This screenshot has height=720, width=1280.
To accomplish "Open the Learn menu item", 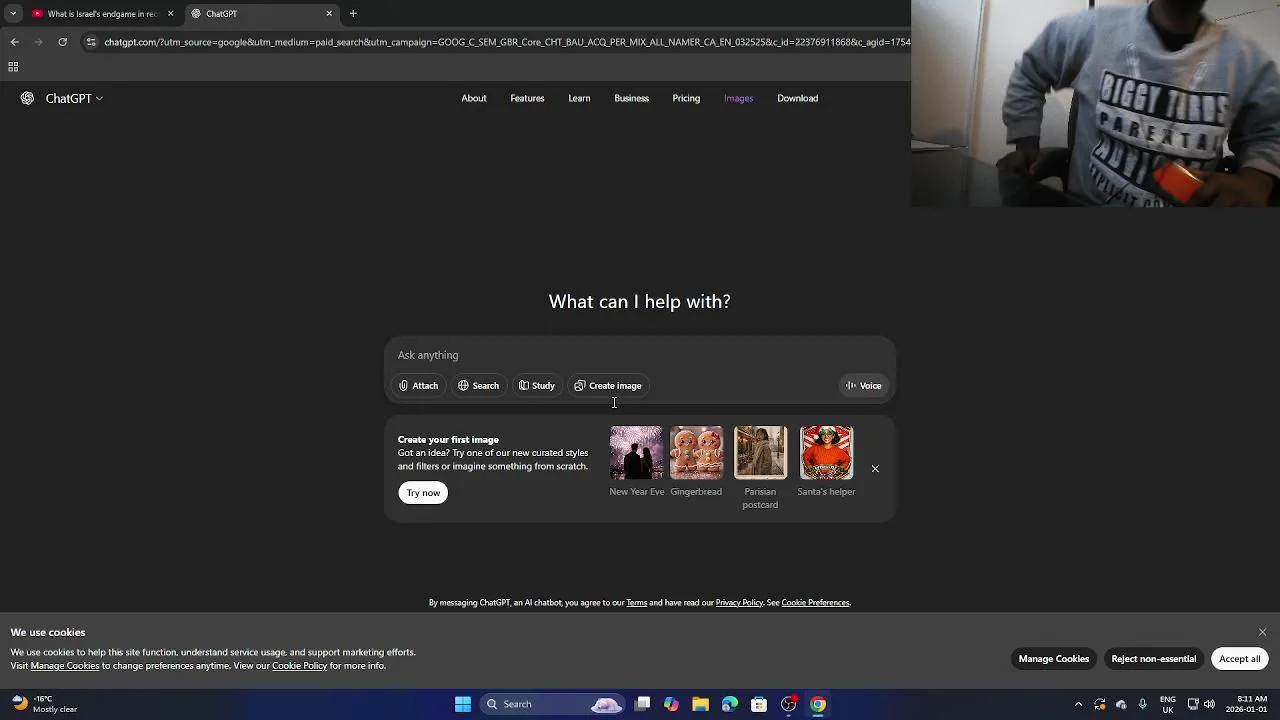I will pos(579,98).
